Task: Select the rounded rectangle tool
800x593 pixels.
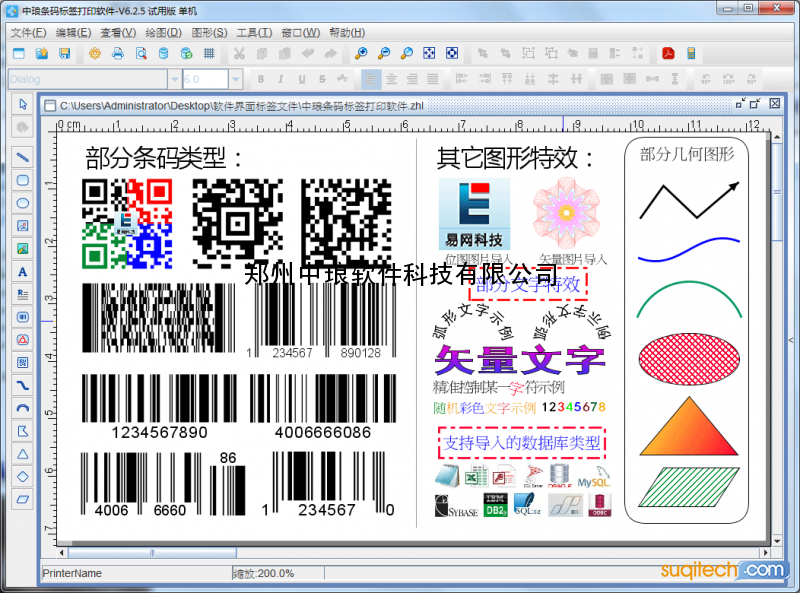Action: 22,180
